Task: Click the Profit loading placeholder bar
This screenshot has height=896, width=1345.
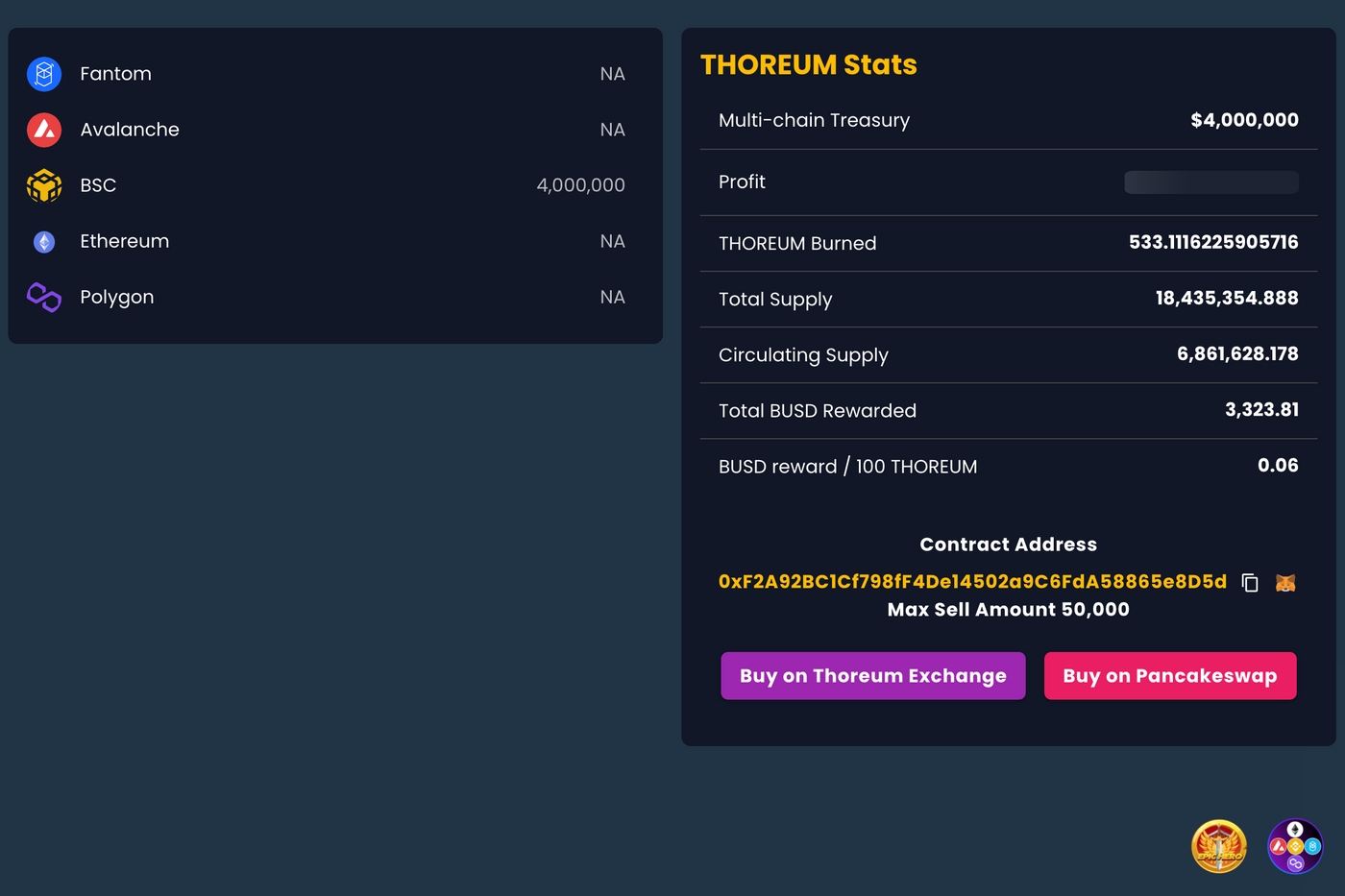Action: point(1211,182)
